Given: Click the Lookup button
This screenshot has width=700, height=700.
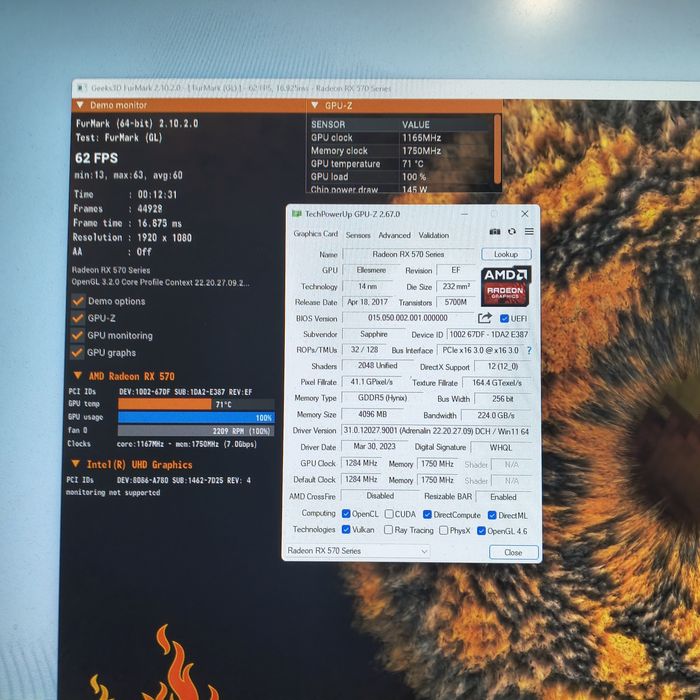Looking at the screenshot, I should click(506, 254).
